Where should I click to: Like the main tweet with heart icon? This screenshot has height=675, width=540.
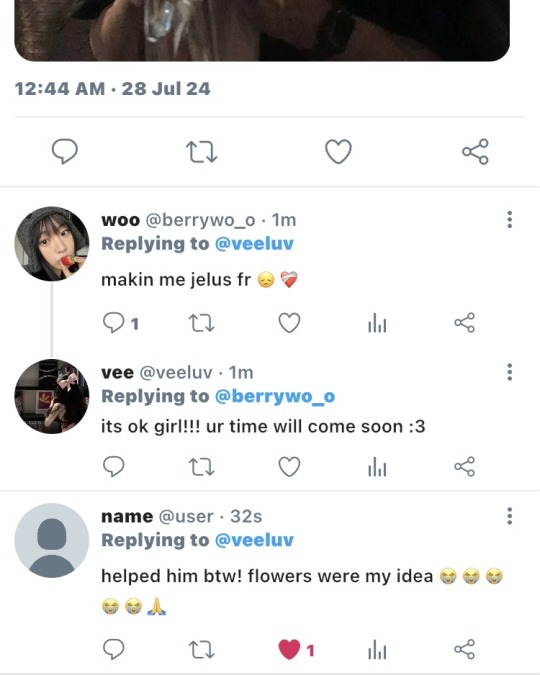338,152
